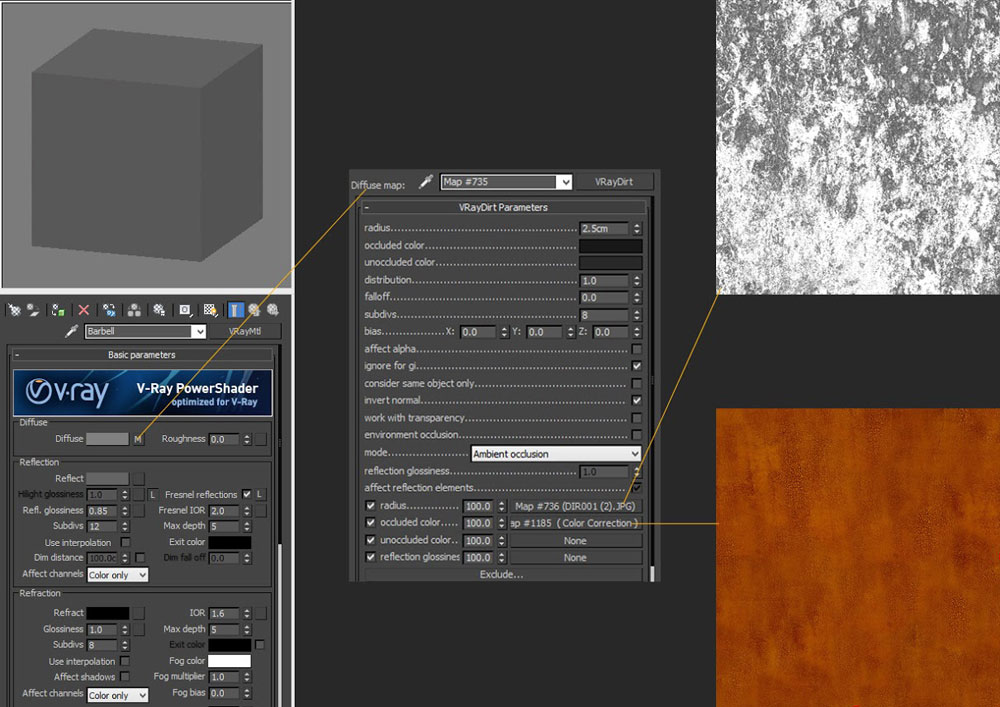The width and height of the screenshot is (1000, 707).
Task: Click the Exclude... button
Action: pos(501,575)
